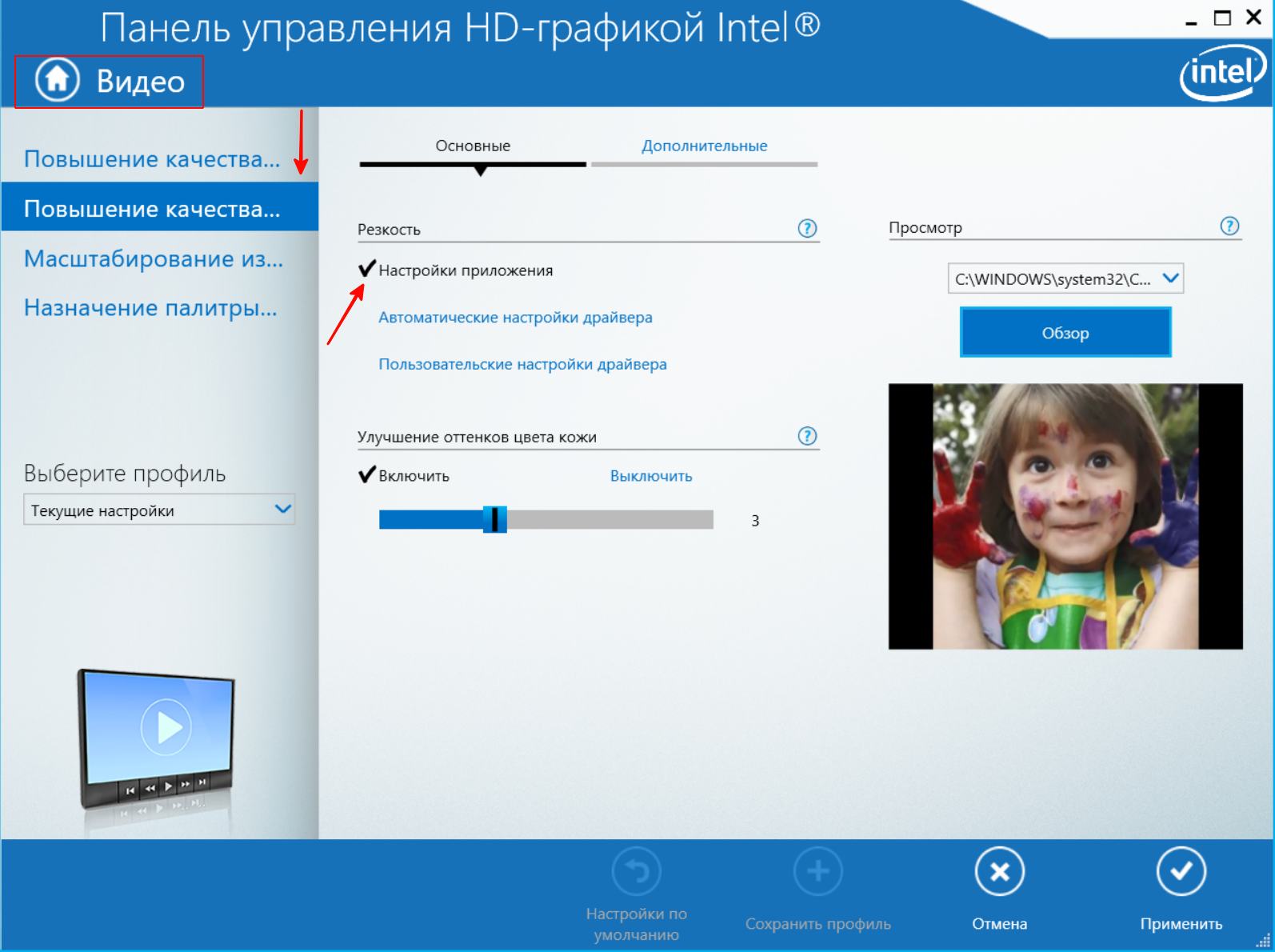This screenshot has height=952, width=1275.
Task: Click the preview image of the child
Action: [x=1065, y=516]
